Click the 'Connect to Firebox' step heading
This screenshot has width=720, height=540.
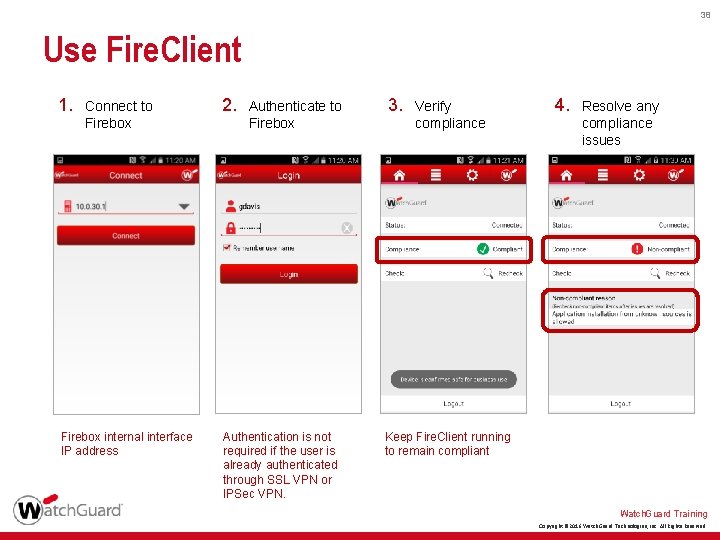click(118, 114)
